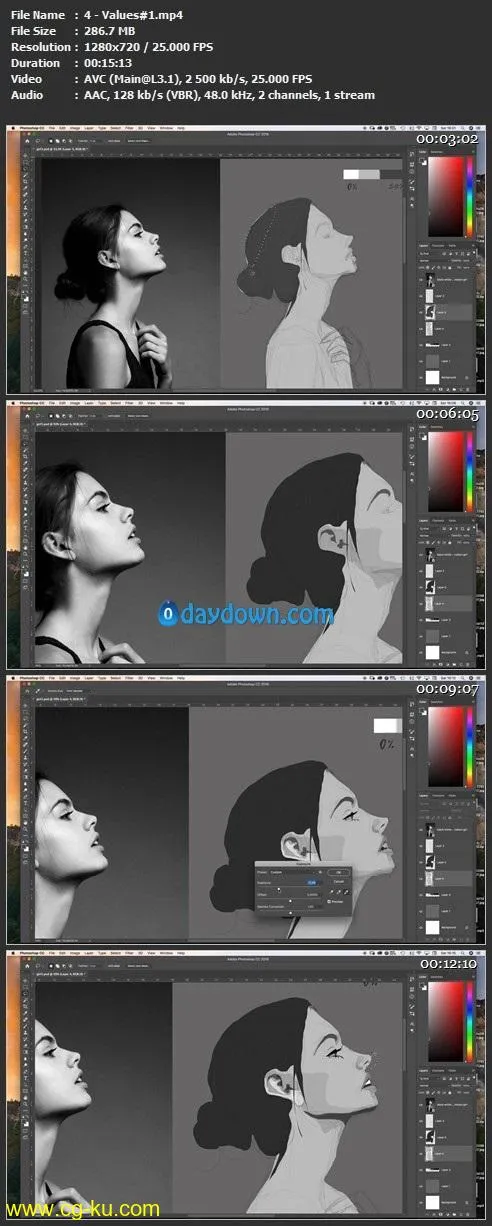Click the lock all icon in 00:06:05 Layers panel
The height and width of the screenshot is (1226, 492).
pyautogui.click(x=450, y=542)
